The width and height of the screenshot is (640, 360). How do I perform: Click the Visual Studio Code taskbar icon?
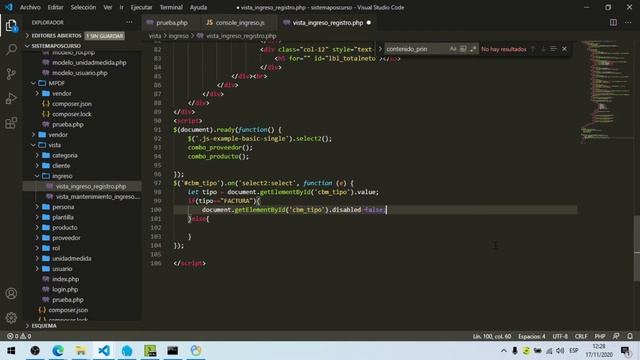click(x=104, y=351)
